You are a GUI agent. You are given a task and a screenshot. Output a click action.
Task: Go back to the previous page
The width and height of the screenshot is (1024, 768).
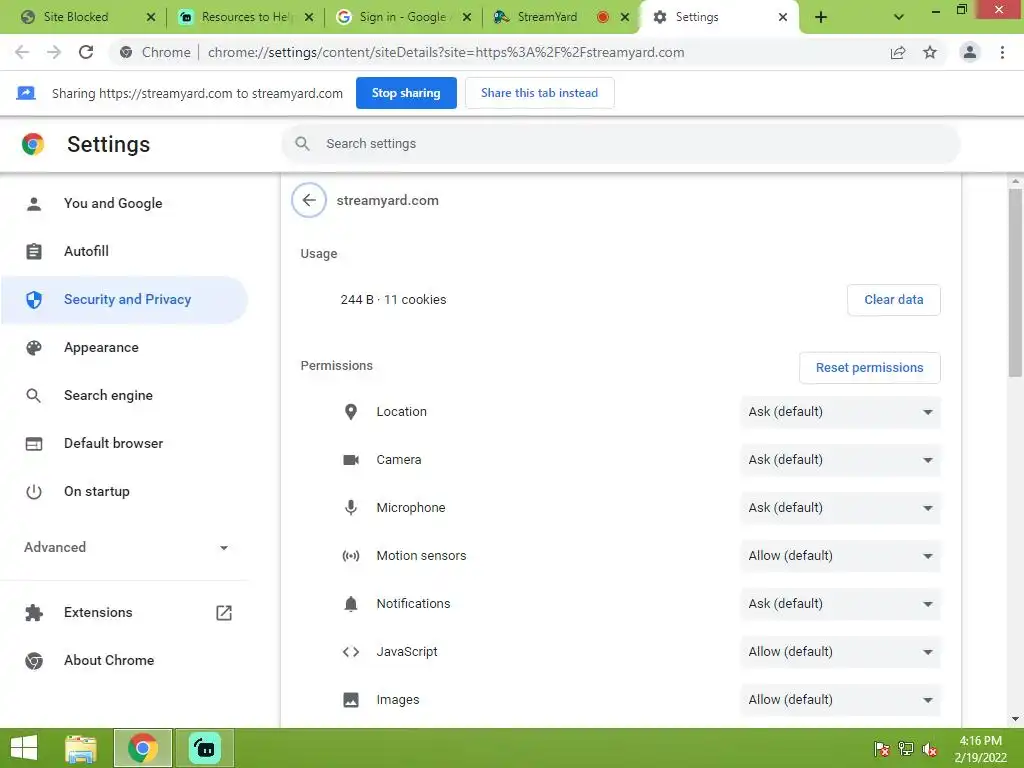click(22, 52)
